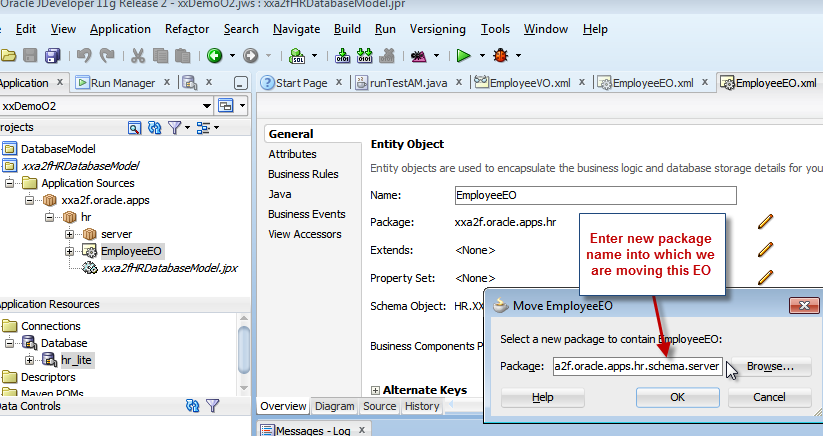Expand the EmployeeEO tree node
The height and width of the screenshot is (436, 823).
tap(69, 251)
